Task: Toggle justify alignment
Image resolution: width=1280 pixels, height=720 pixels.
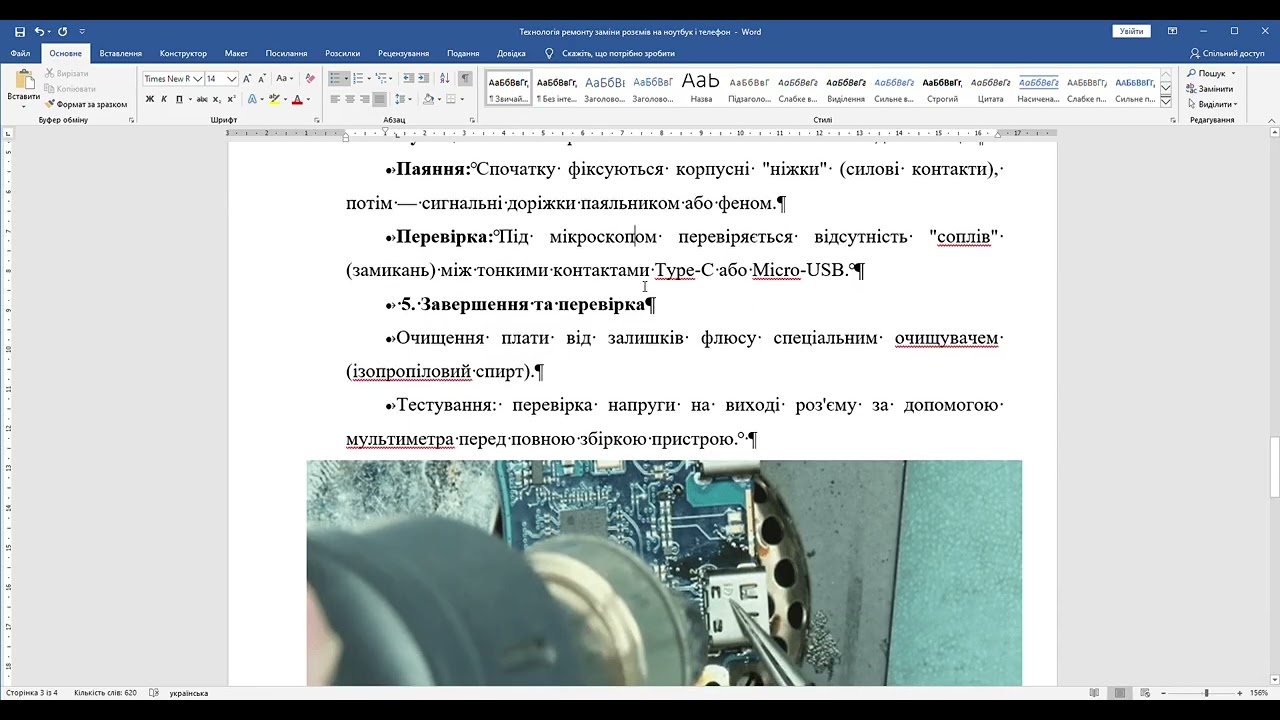Action: pyautogui.click(x=380, y=99)
